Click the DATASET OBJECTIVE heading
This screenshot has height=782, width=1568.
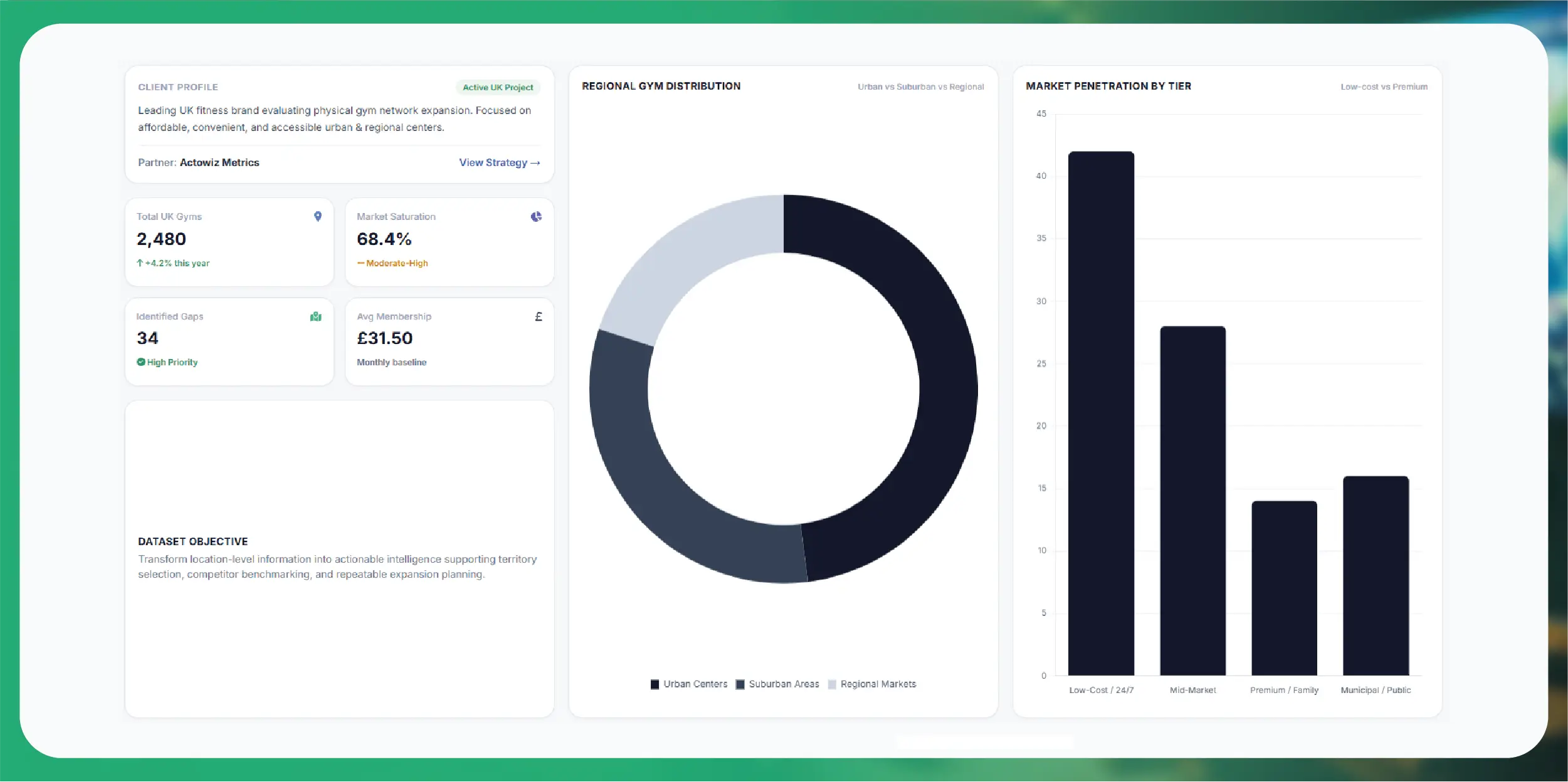pyautogui.click(x=193, y=541)
